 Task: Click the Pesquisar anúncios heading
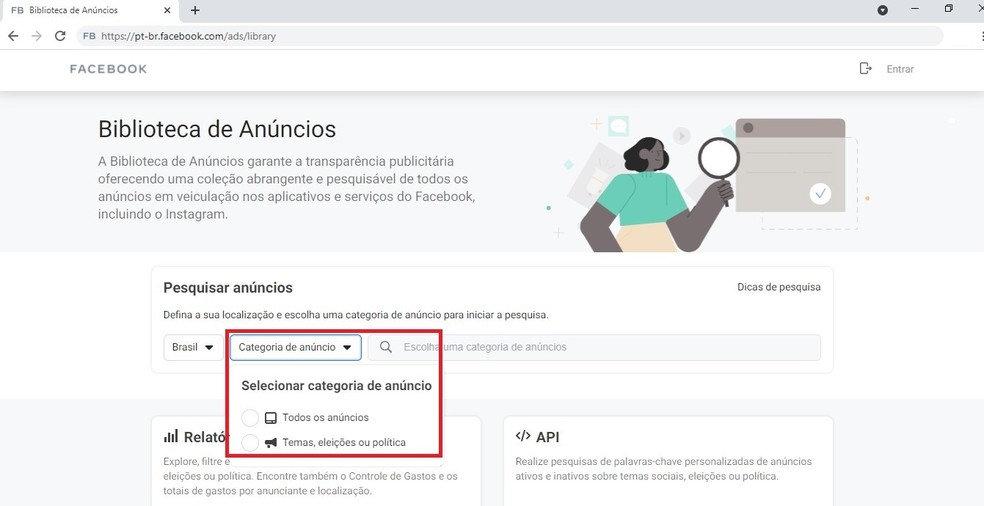coord(228,288)
